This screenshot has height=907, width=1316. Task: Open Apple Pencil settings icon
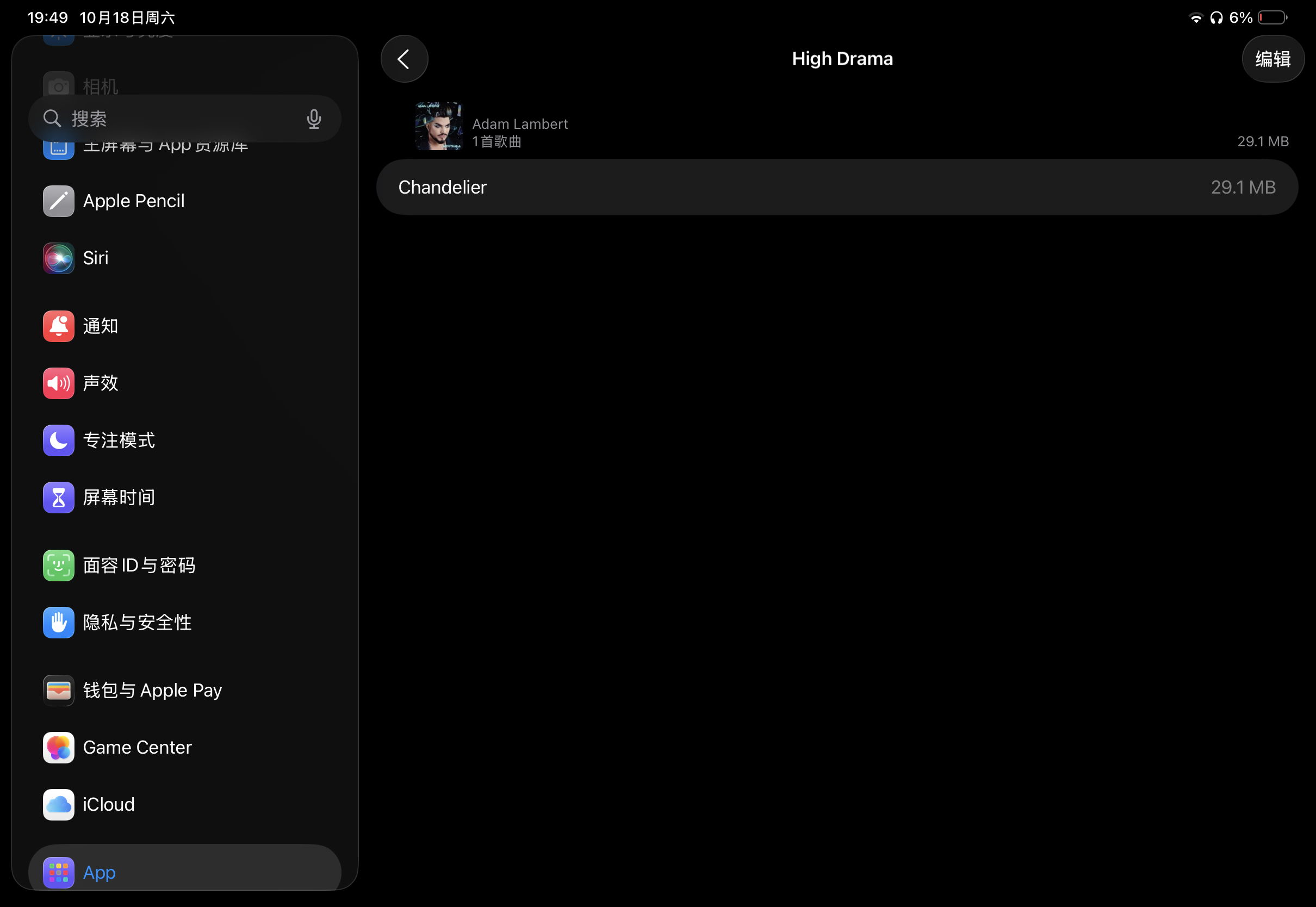(59, 201)
